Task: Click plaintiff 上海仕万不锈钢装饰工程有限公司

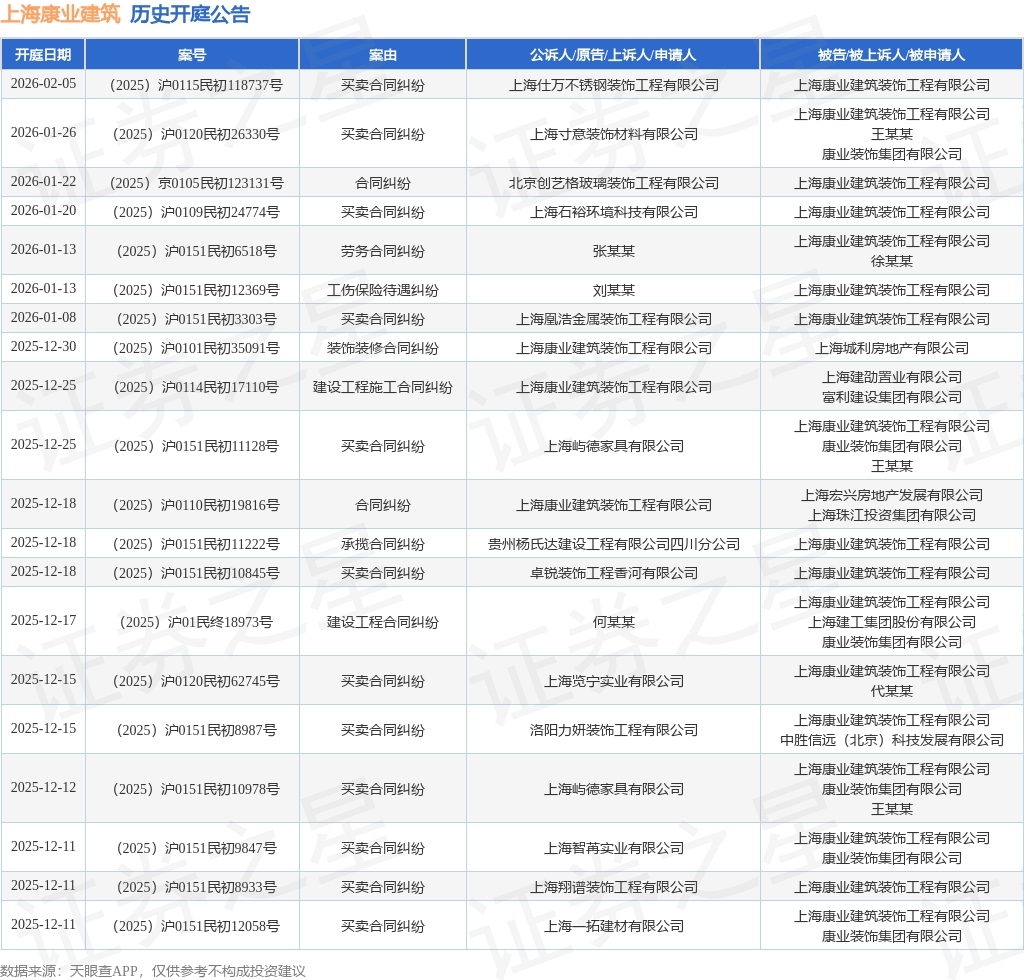Action: click(x=614, y=85)
